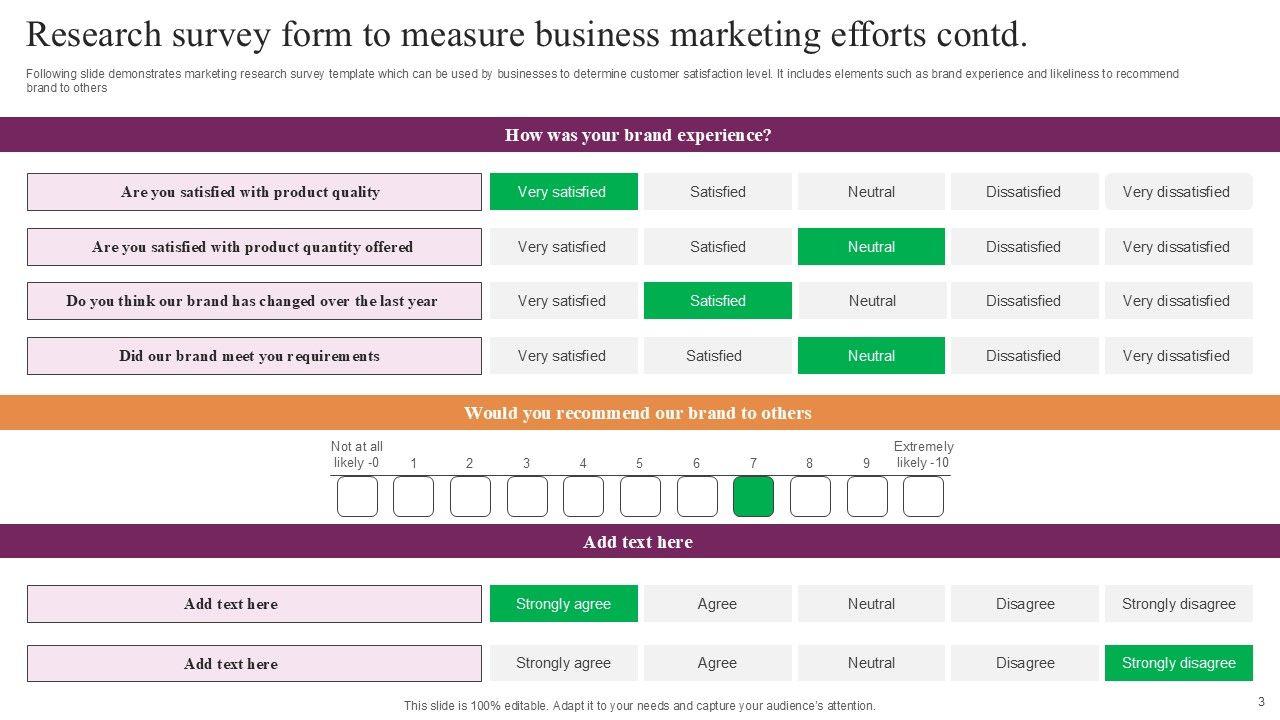This screenshot has height=720, width=1280.
Task: Choose Satisfied for product quantity offered
Action: 717,247
